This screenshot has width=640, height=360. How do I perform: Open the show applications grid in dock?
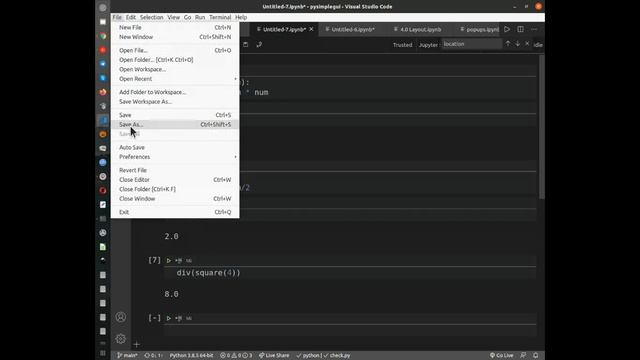[x=103, y=353]
